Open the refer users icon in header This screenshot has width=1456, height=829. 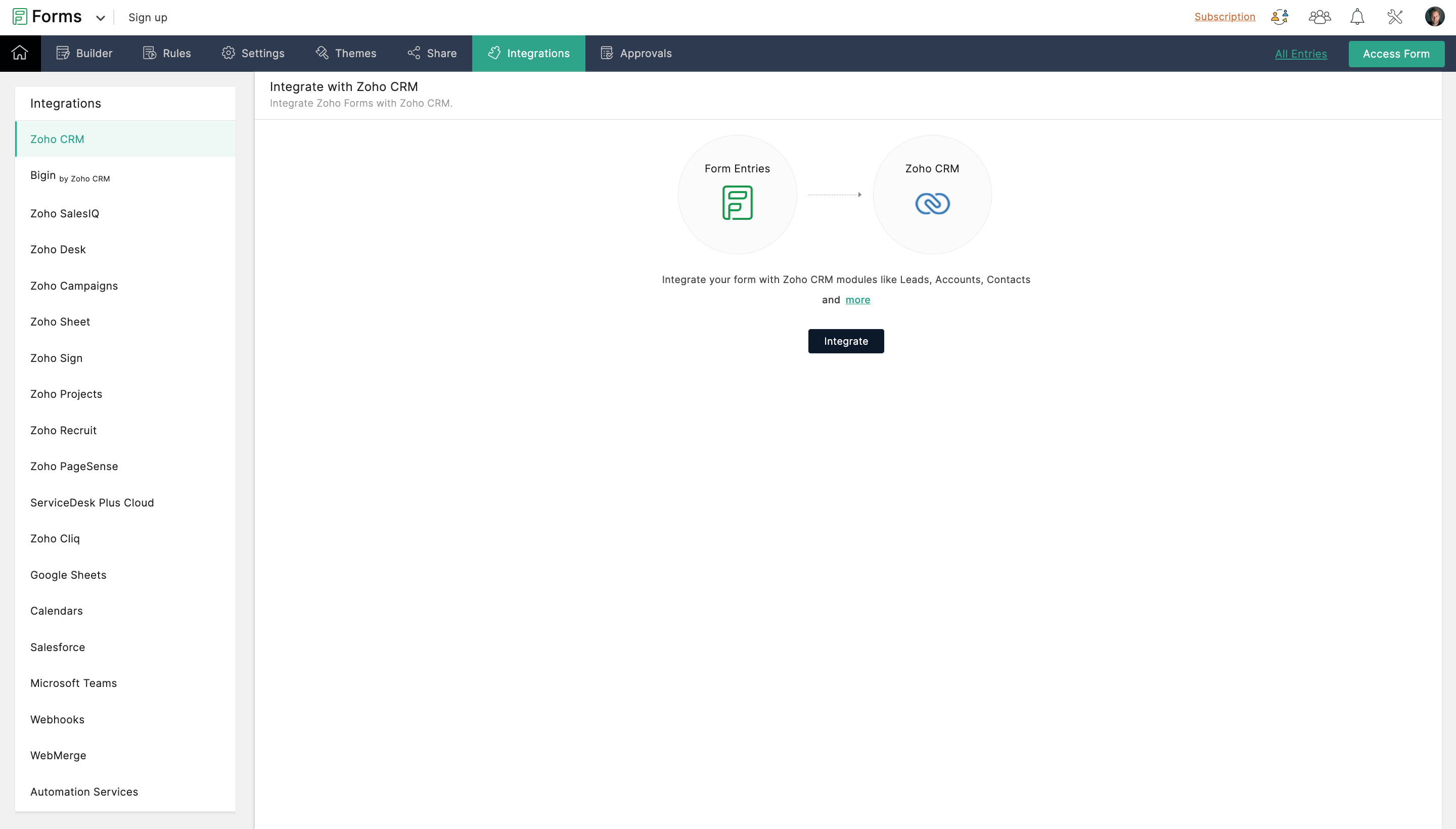pyautogui.click(x=1280, y=17)
